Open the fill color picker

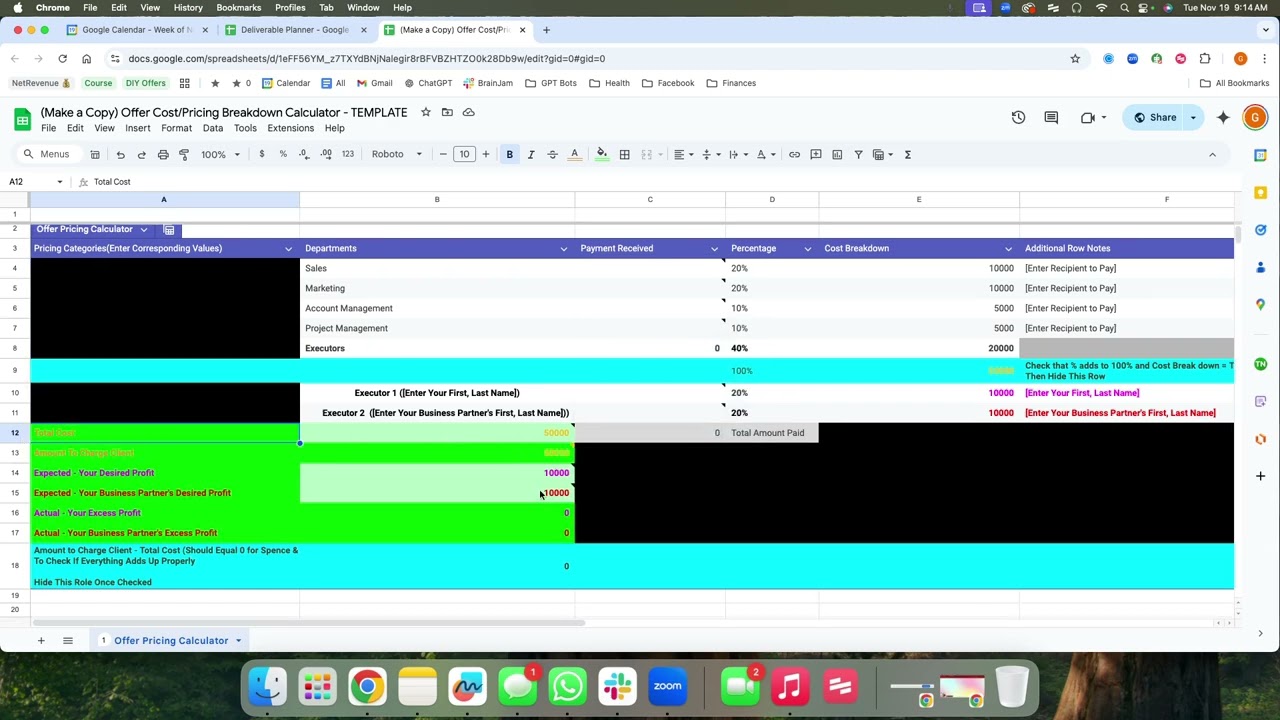tap(602, 154)
